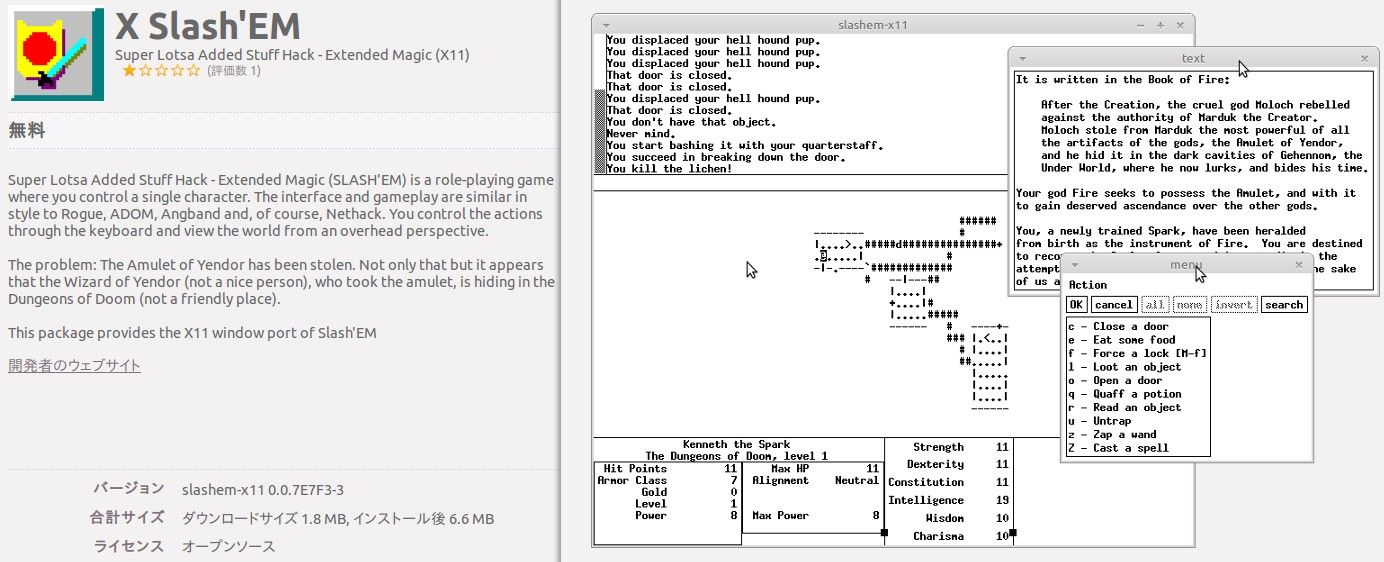Open the text window title bar menu arrow
Viewport: 1384px width, 562px height.
click(1022, 58)
